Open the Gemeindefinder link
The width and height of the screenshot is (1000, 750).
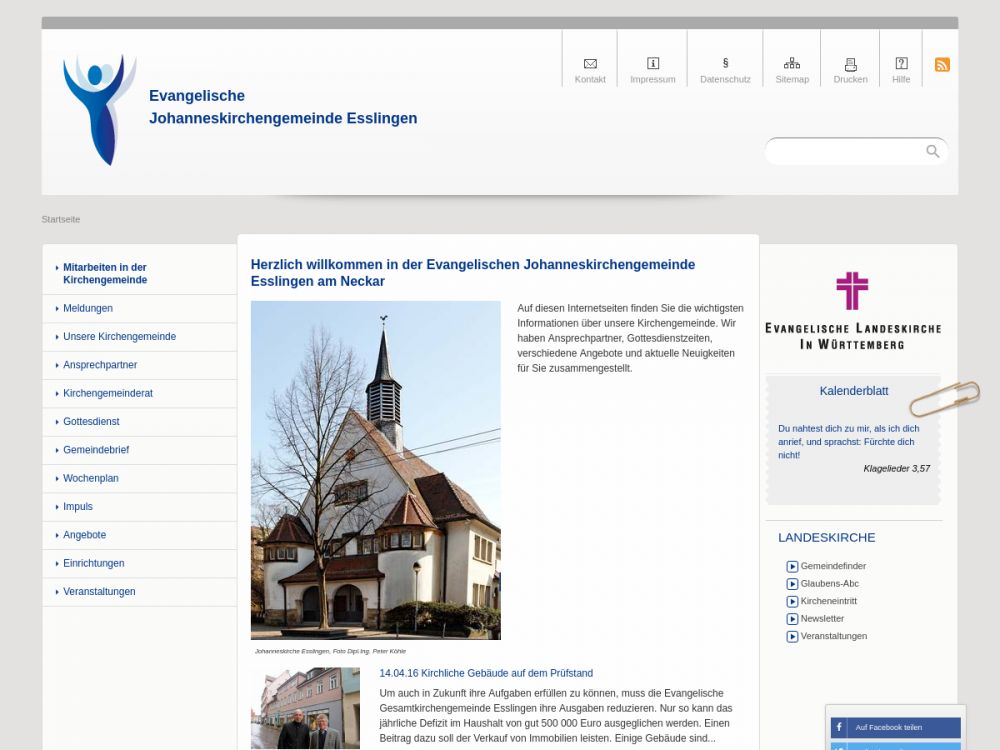(832, 566)
